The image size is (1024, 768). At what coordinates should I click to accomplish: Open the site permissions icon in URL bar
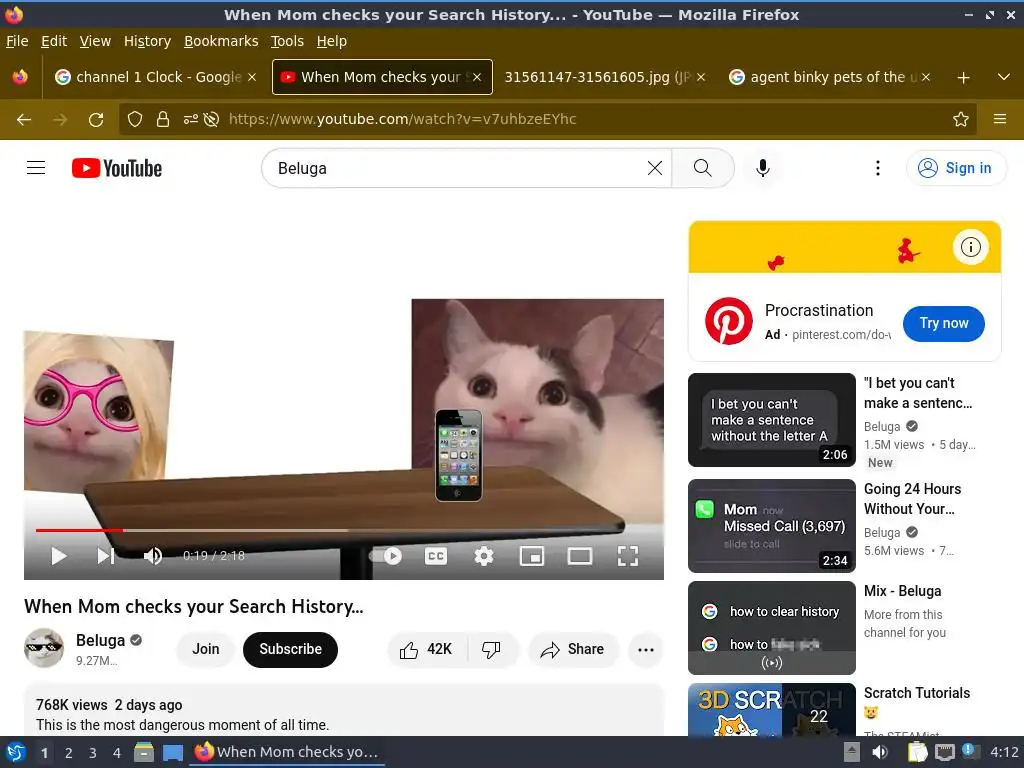tap(191, 119)
